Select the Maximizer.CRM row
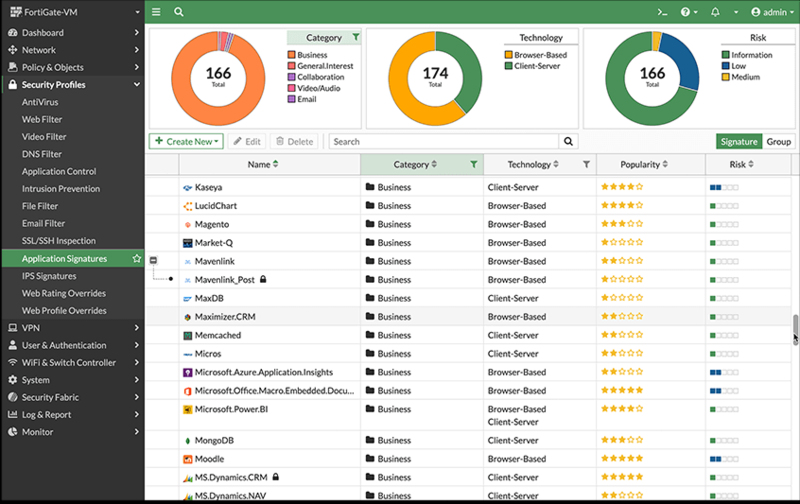The width and height of the screenshot is (800, 504). click(468, 317)
